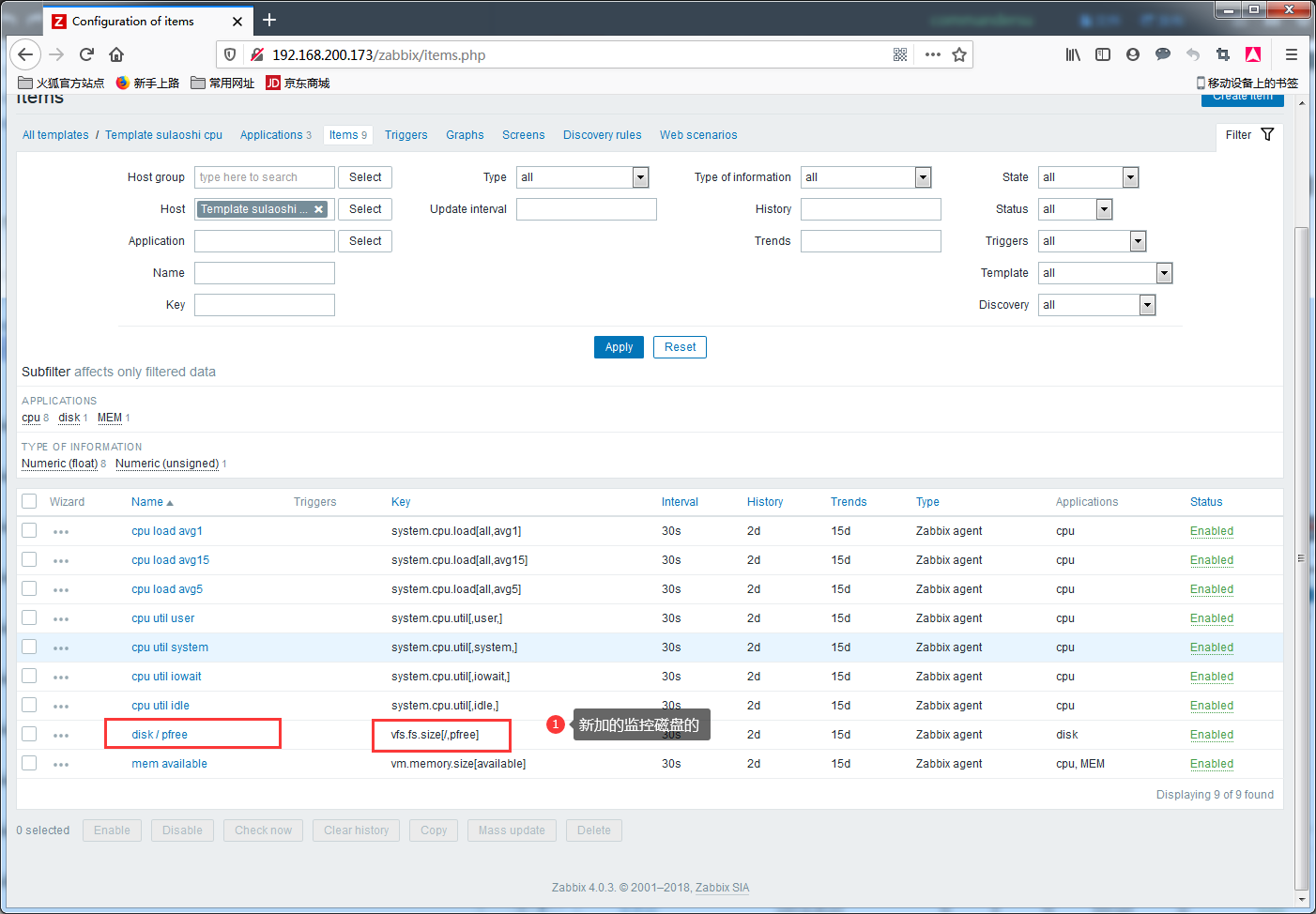Show the QR code for this page
Image resolution: width=1316 pixels, height=914 pixels.
[900, 54]
